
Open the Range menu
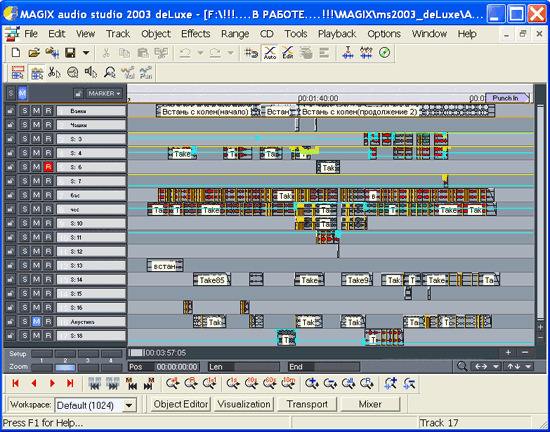tap(235, 34)
